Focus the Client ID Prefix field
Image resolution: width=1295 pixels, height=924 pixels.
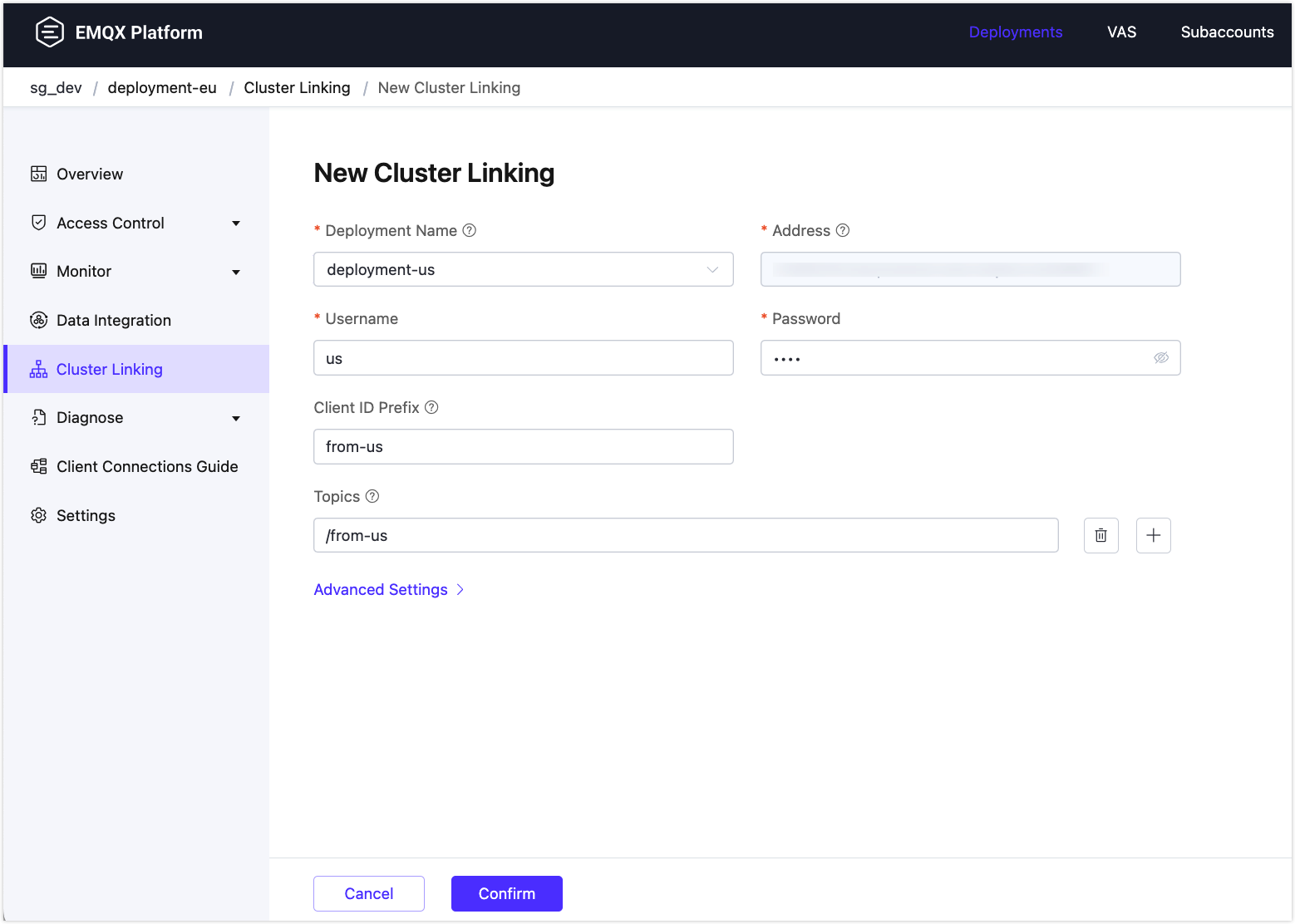(524, 446)
